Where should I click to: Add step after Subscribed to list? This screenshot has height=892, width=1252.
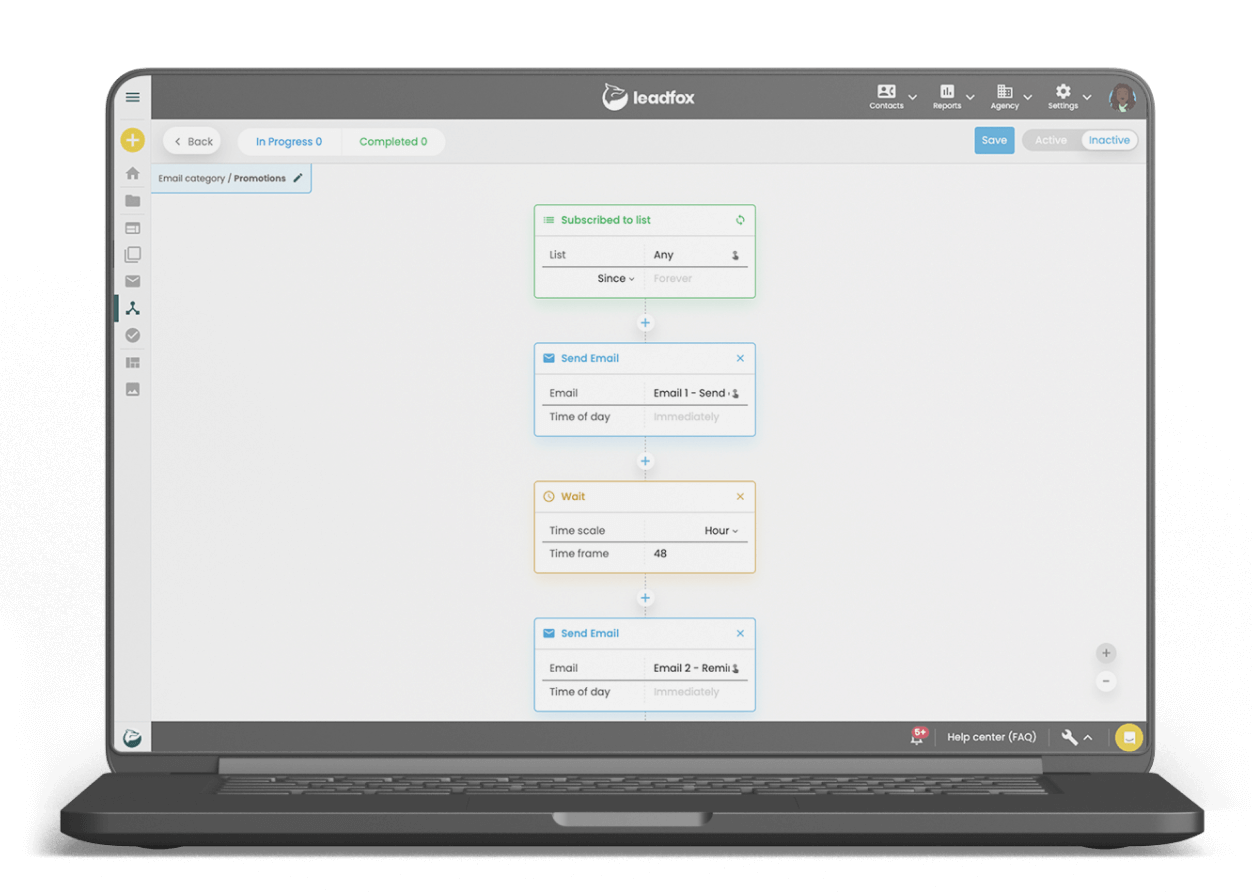645,323
